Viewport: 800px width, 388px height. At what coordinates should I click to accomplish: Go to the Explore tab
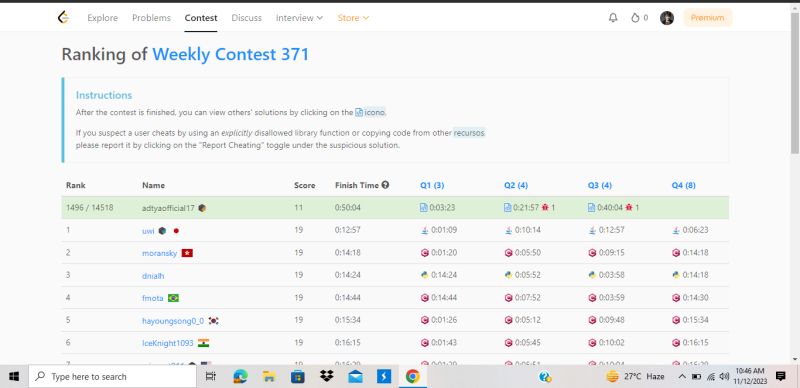tap(103, 18)
